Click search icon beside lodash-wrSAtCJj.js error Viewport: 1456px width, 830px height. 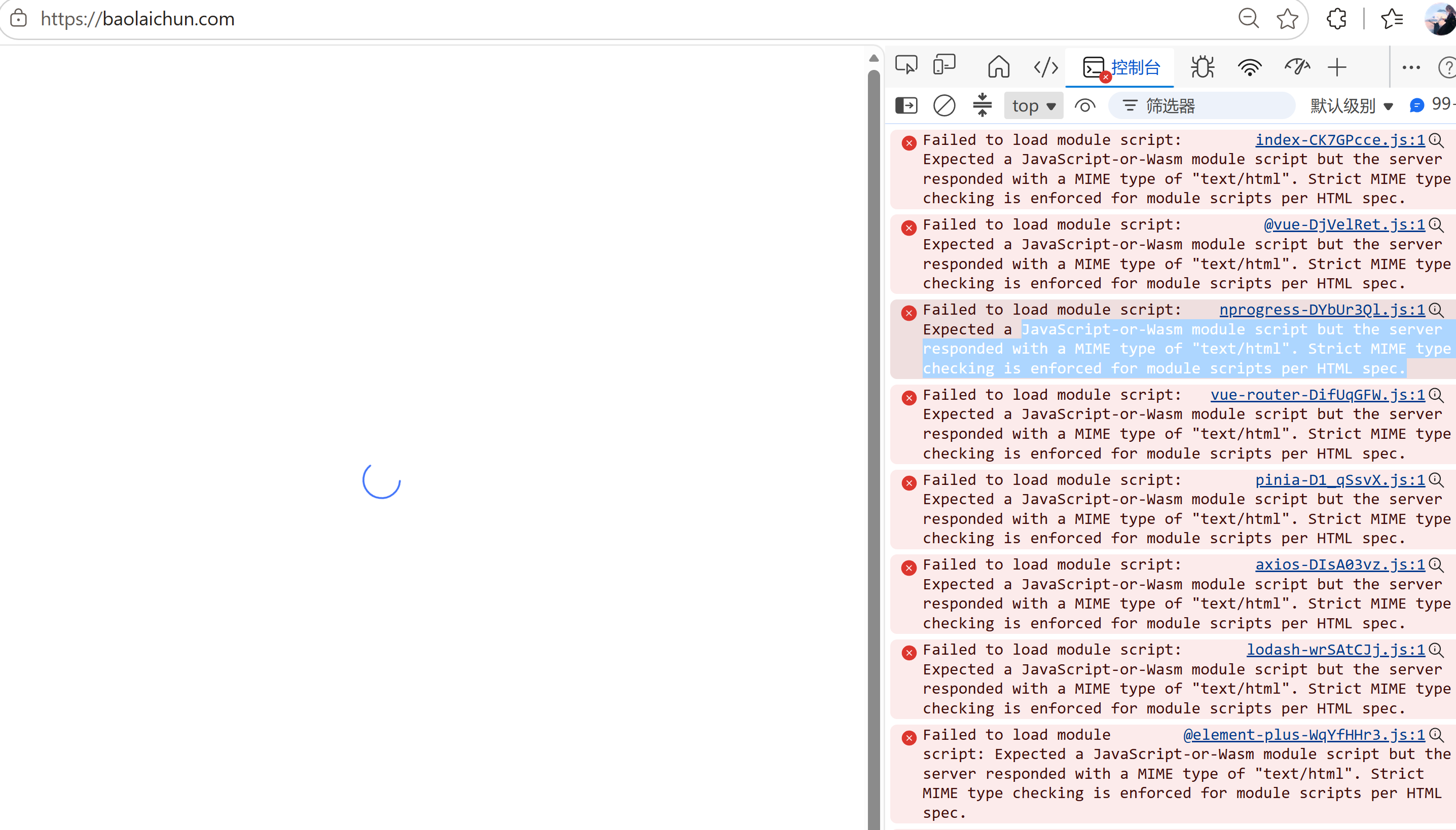(x=1436, y=651)
